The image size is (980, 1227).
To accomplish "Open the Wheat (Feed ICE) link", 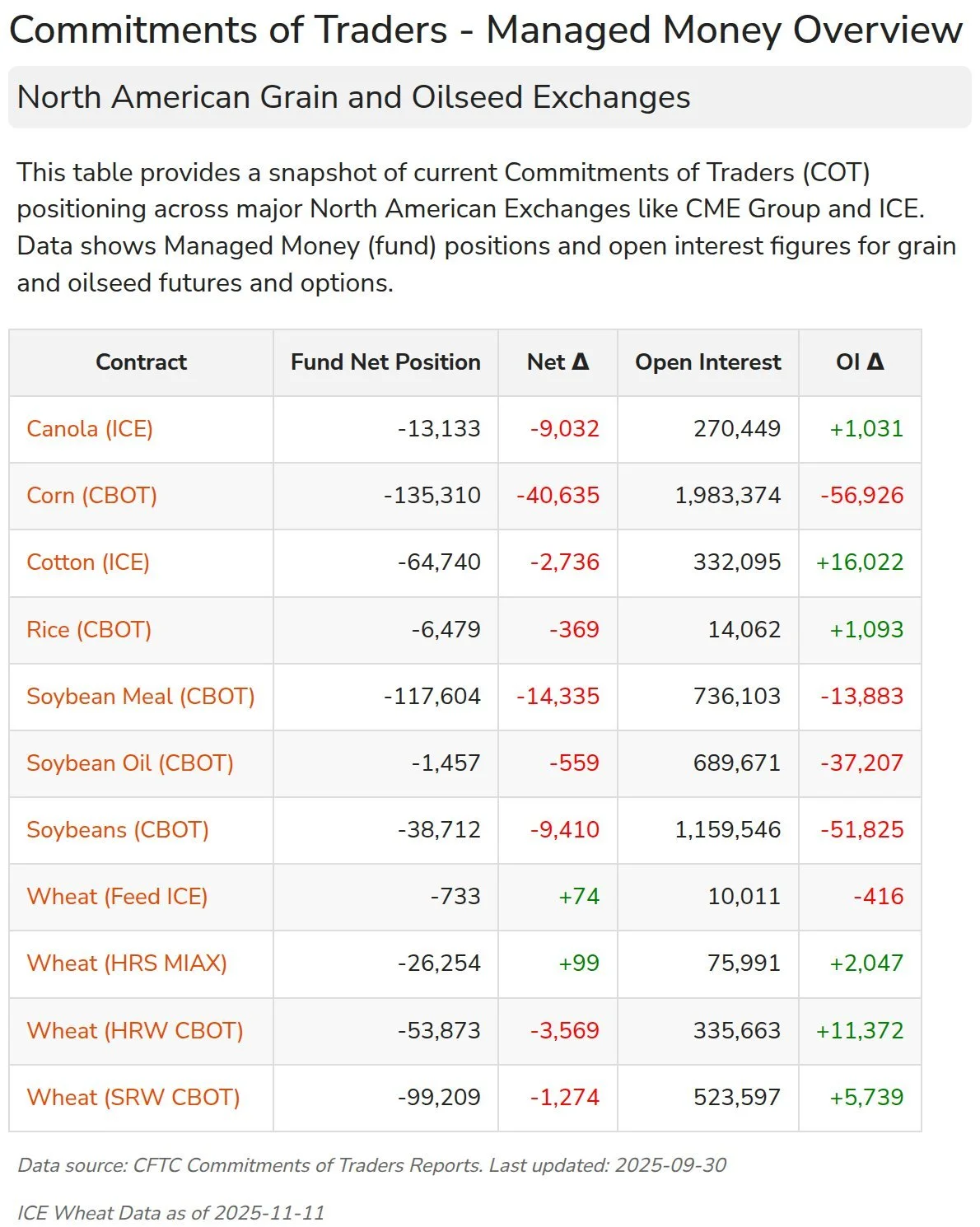I will tap(117, 897).
